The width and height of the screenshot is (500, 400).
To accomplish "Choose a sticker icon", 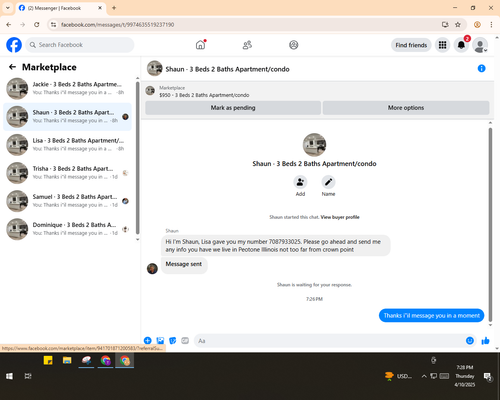I will click(x=173, y=340).
